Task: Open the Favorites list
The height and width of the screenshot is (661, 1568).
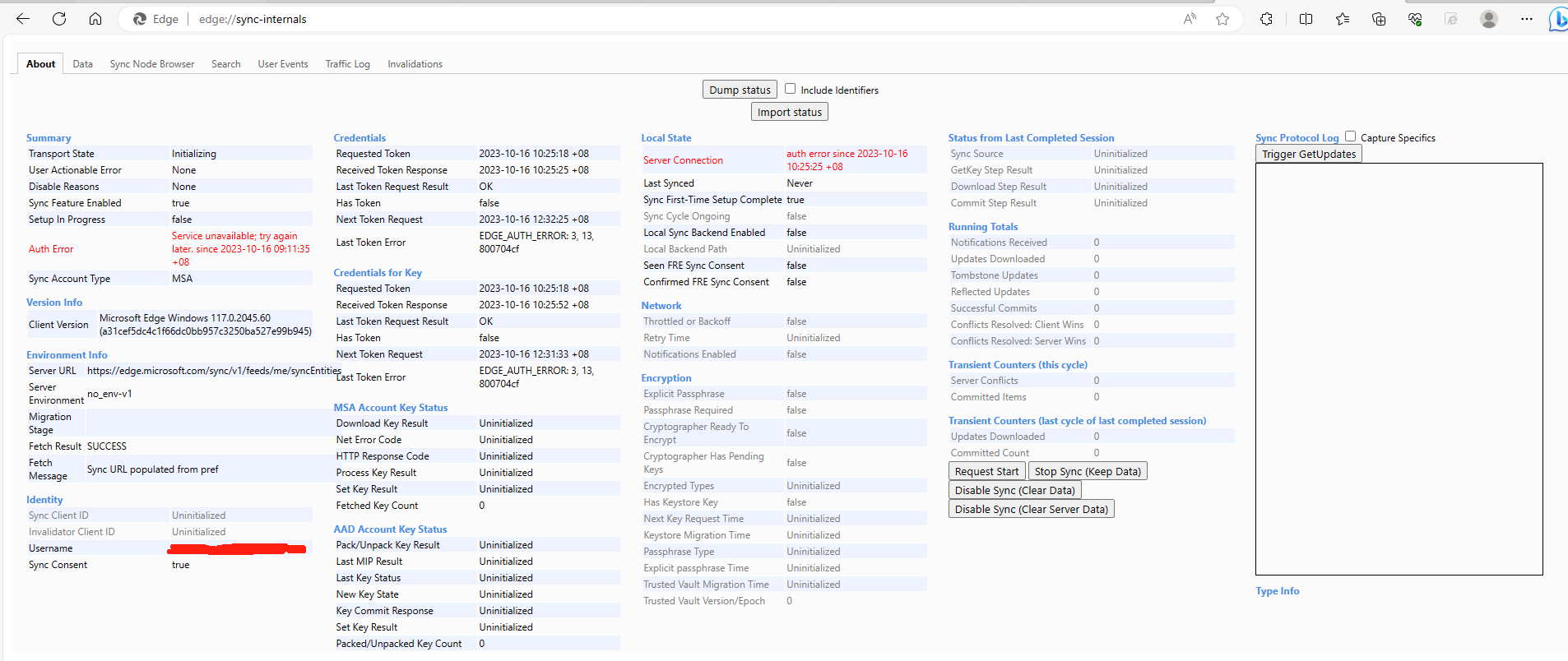Action: tap(1343, 19)
